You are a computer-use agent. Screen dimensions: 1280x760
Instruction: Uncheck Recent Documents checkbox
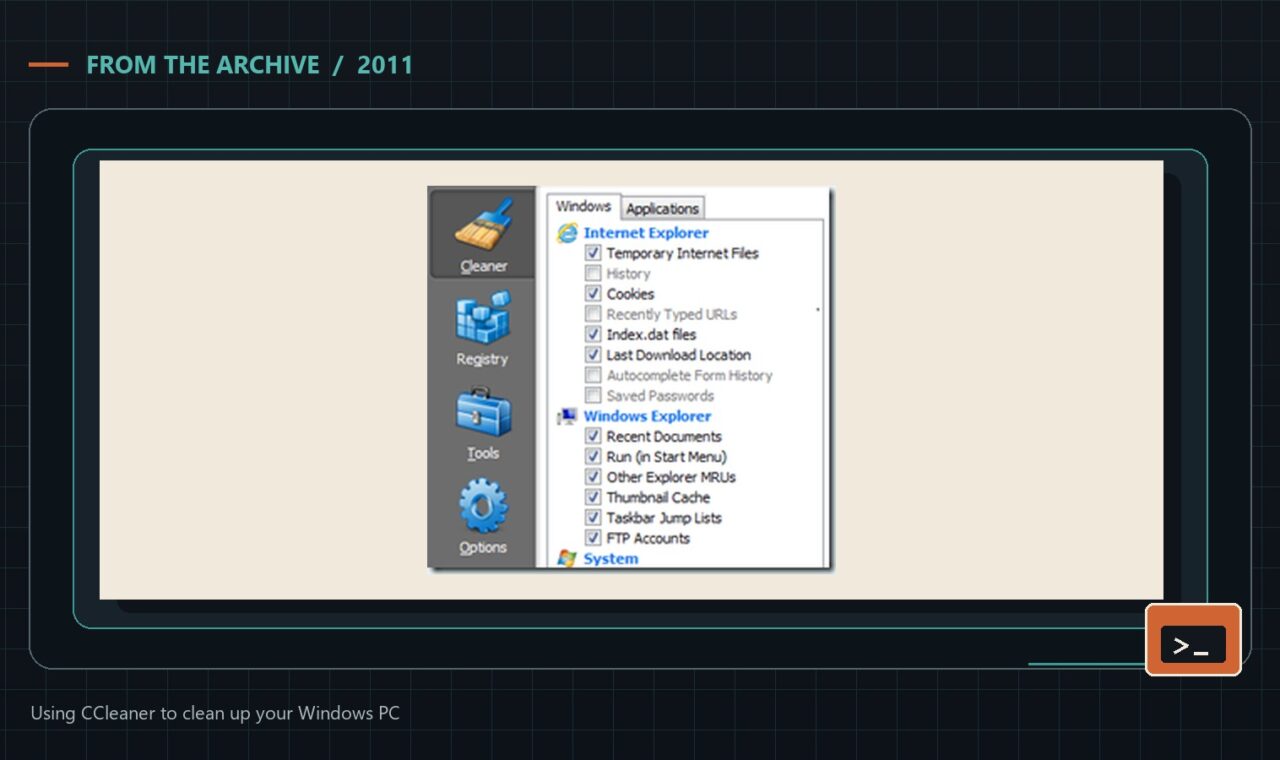click(x=593, y=437)
